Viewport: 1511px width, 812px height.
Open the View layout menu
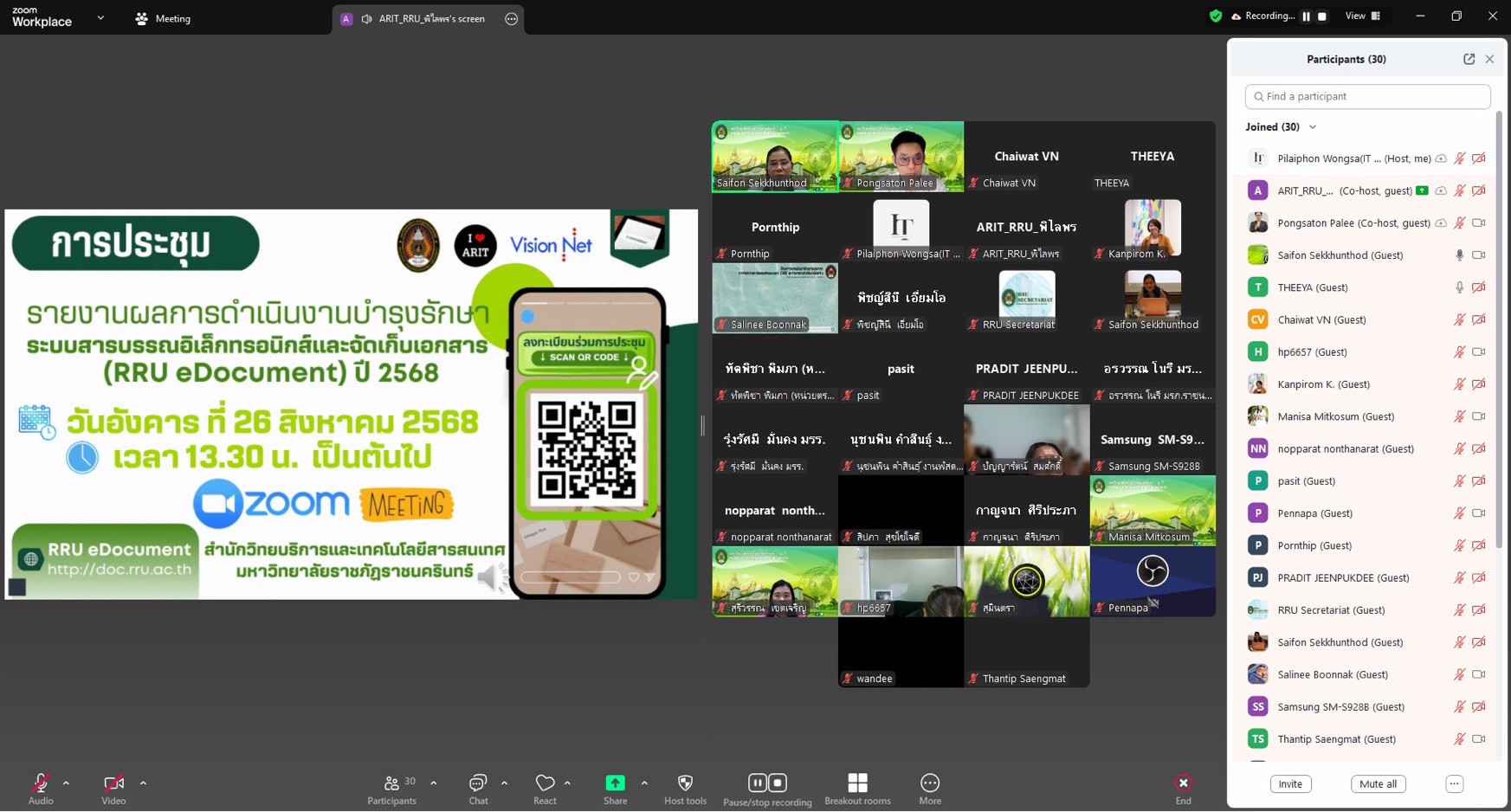coord(1362,16)
